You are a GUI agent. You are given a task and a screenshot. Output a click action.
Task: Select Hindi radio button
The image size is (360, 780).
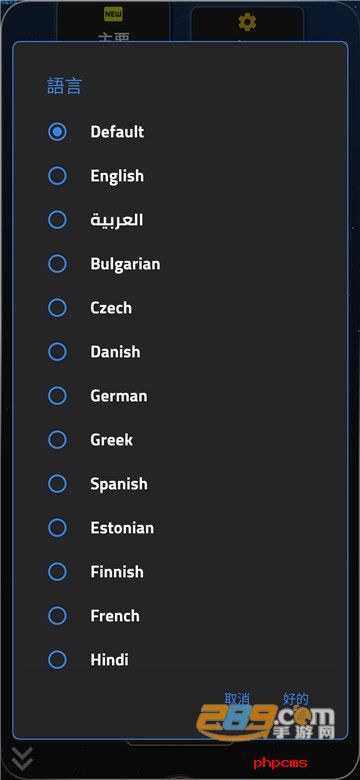(x=57, y=660)
